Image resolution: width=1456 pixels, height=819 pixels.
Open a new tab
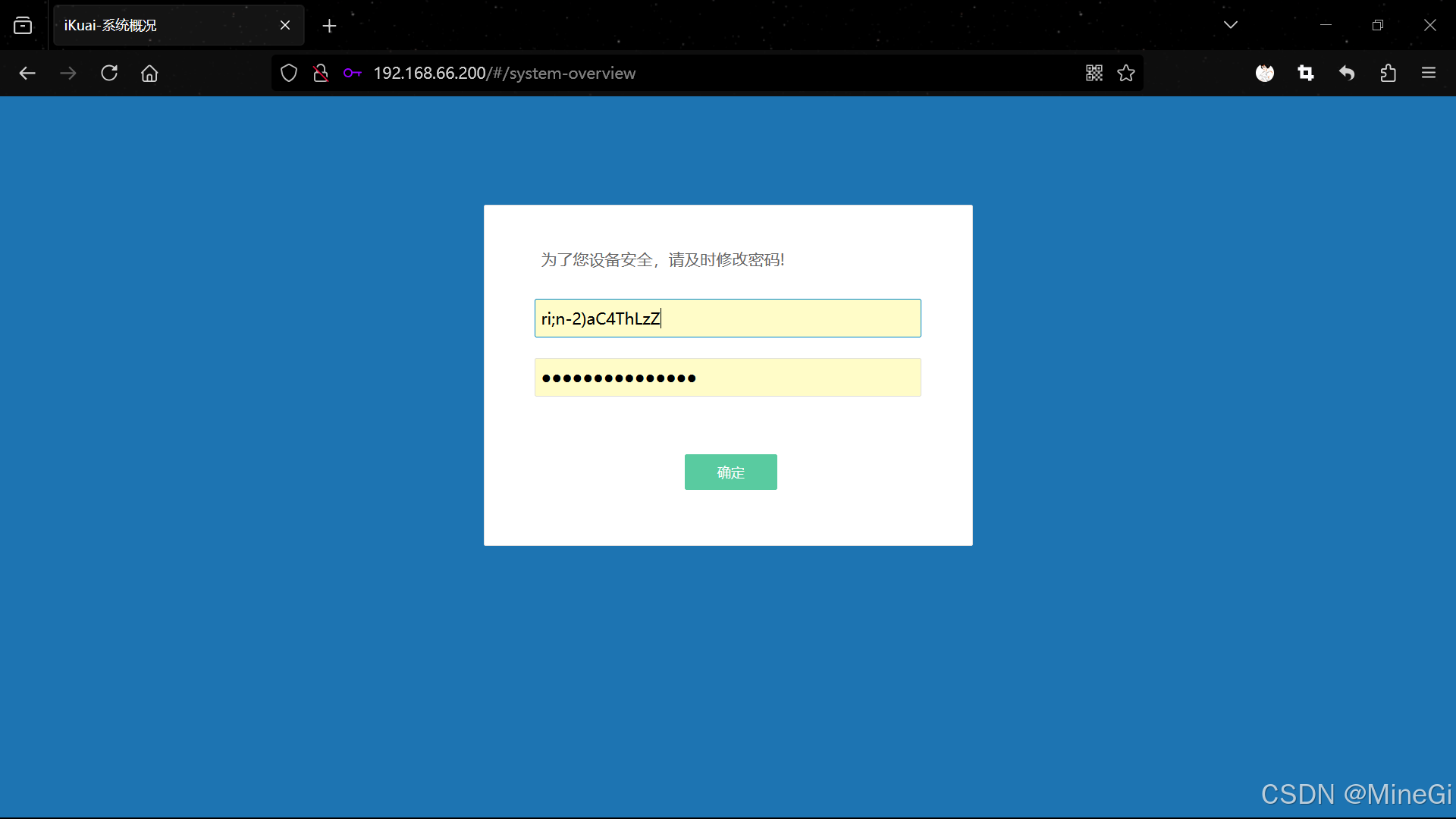tap(329, 26)
